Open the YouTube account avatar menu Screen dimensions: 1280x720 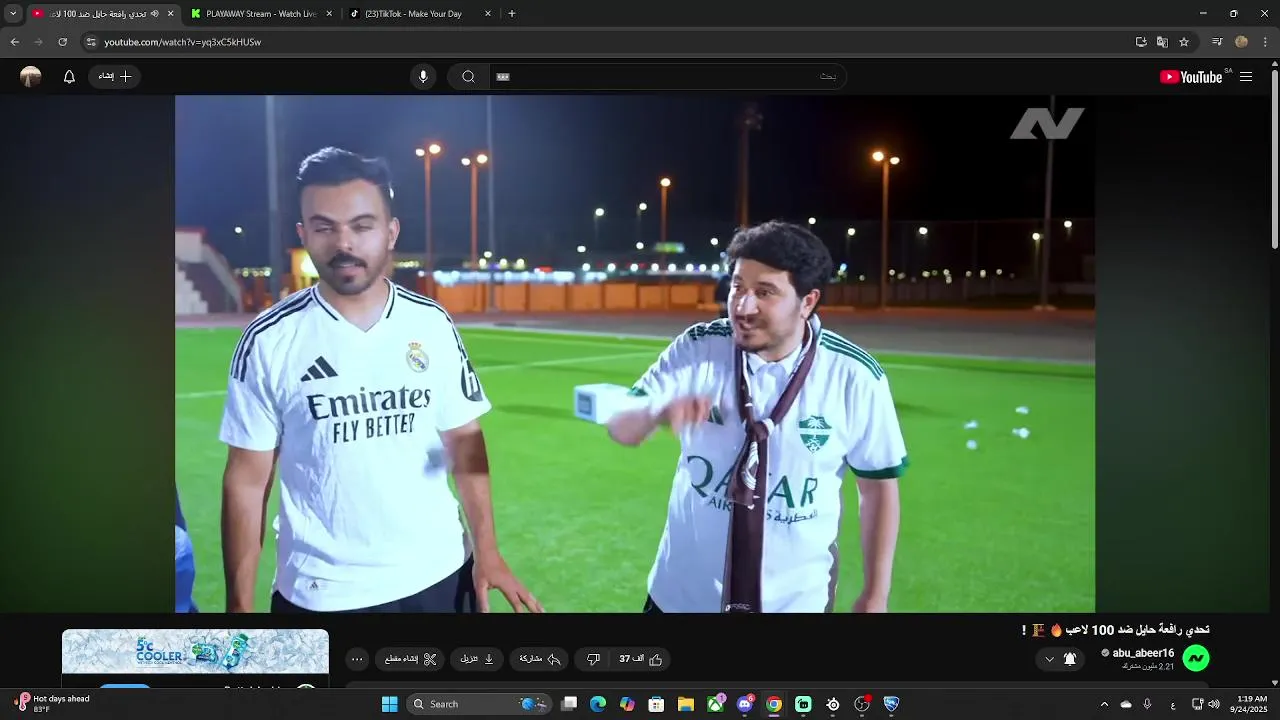(x=31, y=77)
